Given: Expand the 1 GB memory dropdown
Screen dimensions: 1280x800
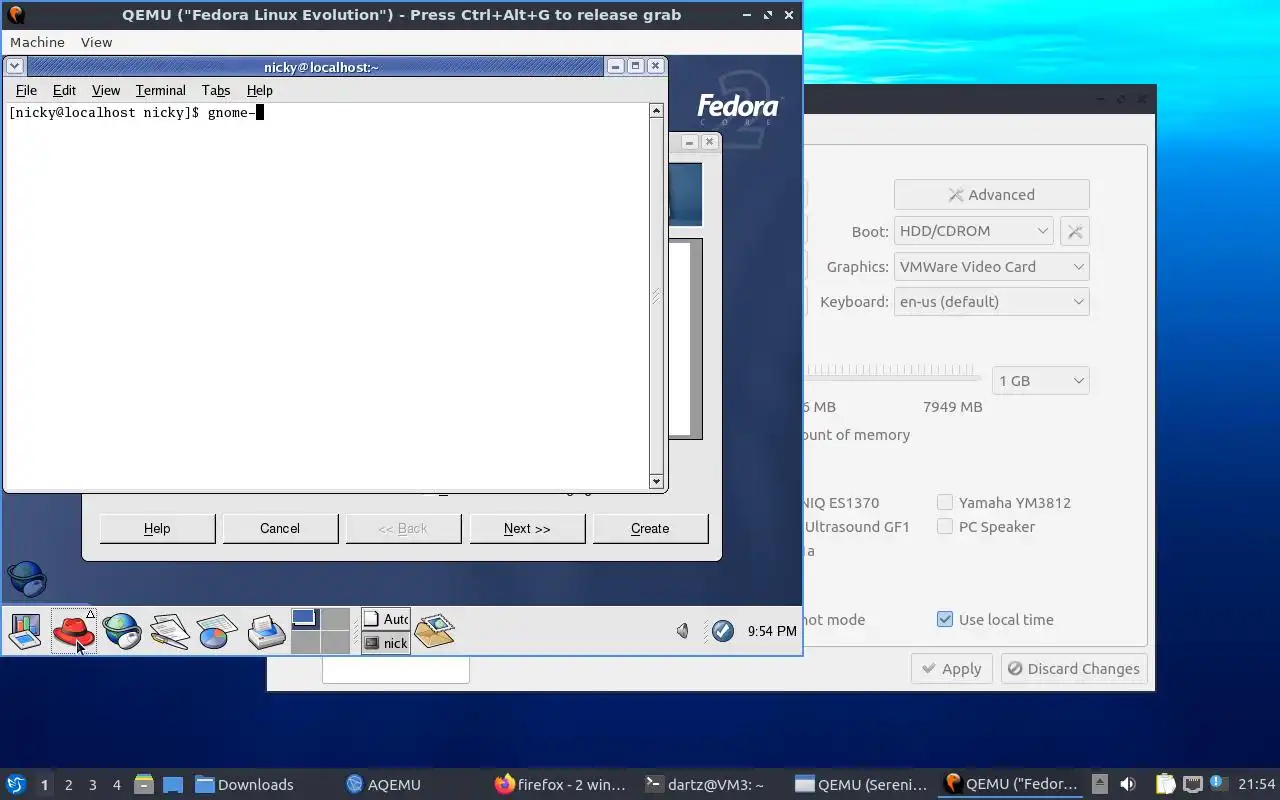Looking at the screenshot, I should click(x=1041, y=381).
